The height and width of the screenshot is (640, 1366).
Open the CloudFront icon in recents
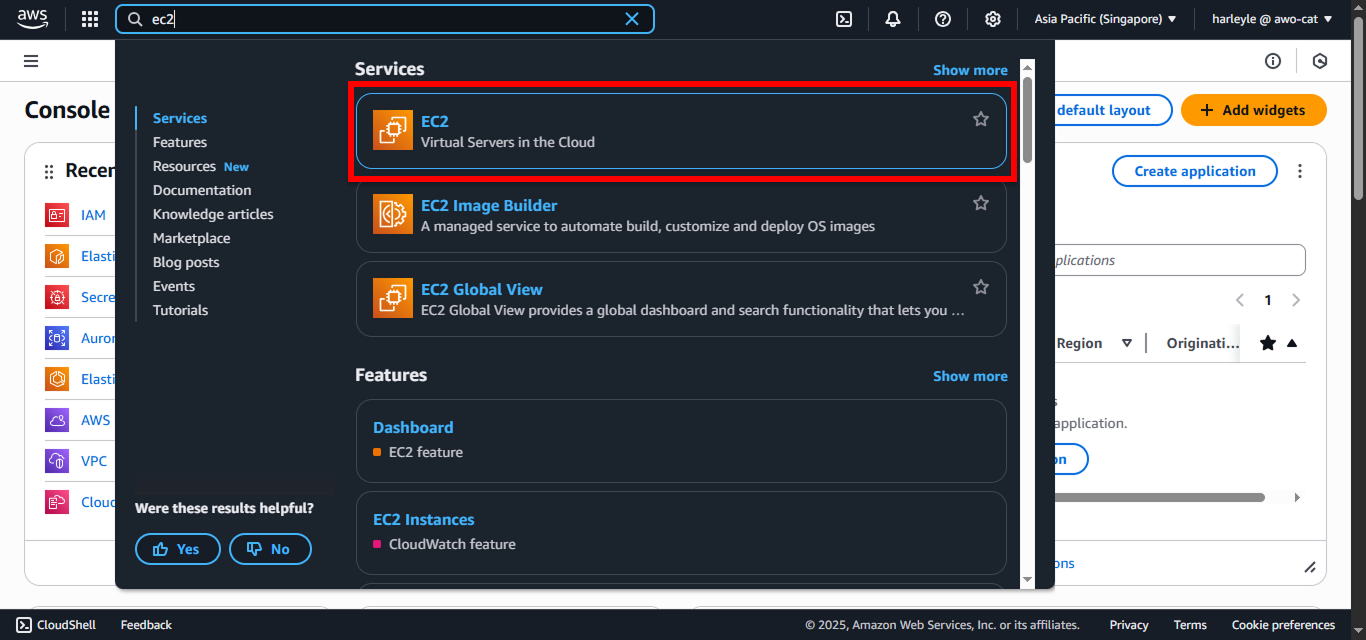(x=57, y=502)
